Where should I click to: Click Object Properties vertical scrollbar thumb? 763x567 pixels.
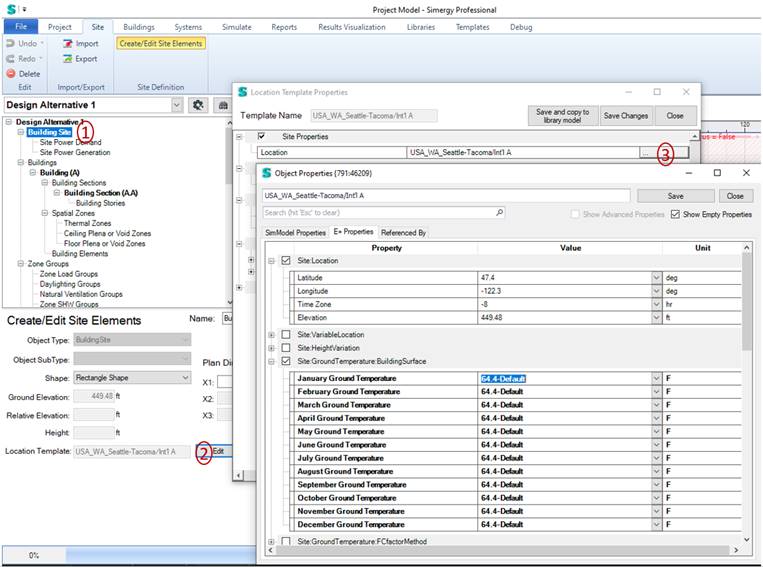[747, 301]
